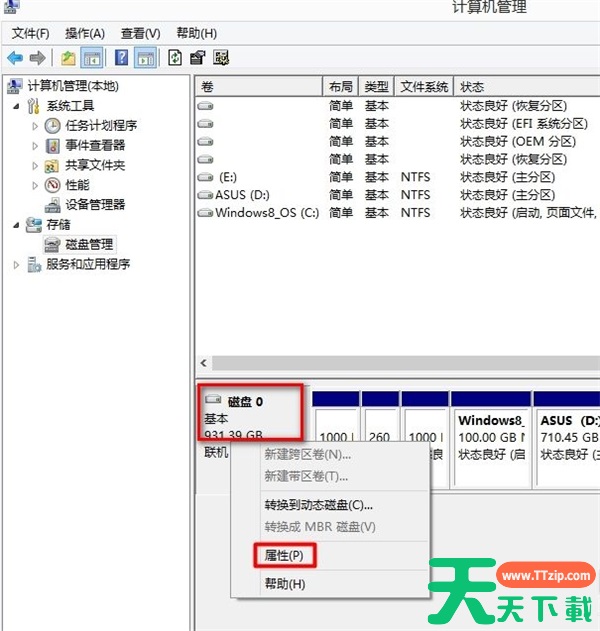Select 磁盘管理 in the tree
This screenshot has height=631, width=600.
[x=89, y=244]
